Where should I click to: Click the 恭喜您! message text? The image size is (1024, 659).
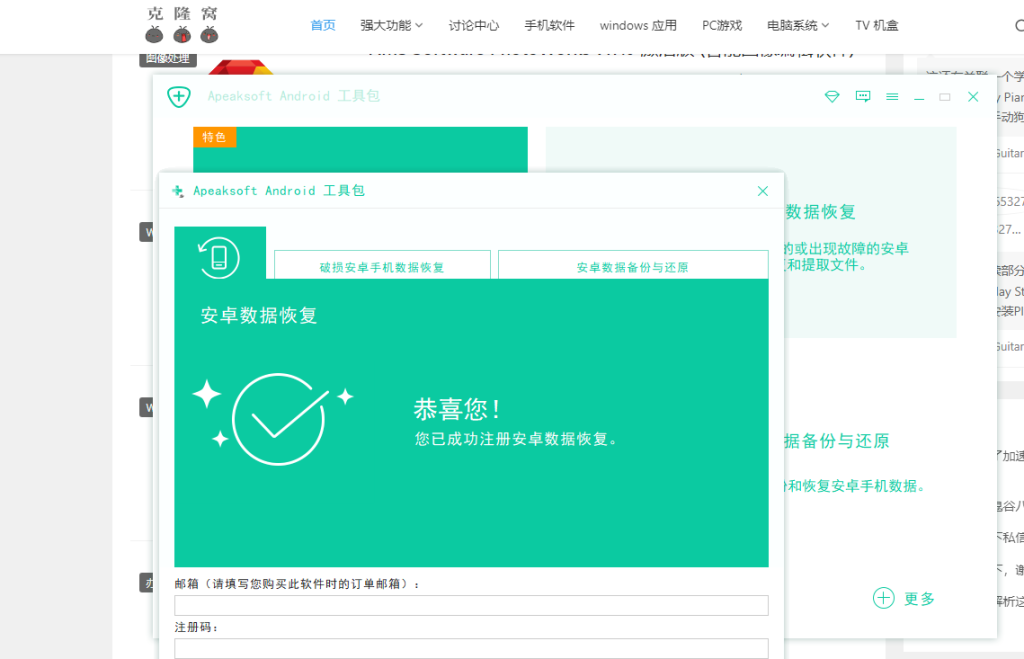pyautogui.click(x=457, y=409)
